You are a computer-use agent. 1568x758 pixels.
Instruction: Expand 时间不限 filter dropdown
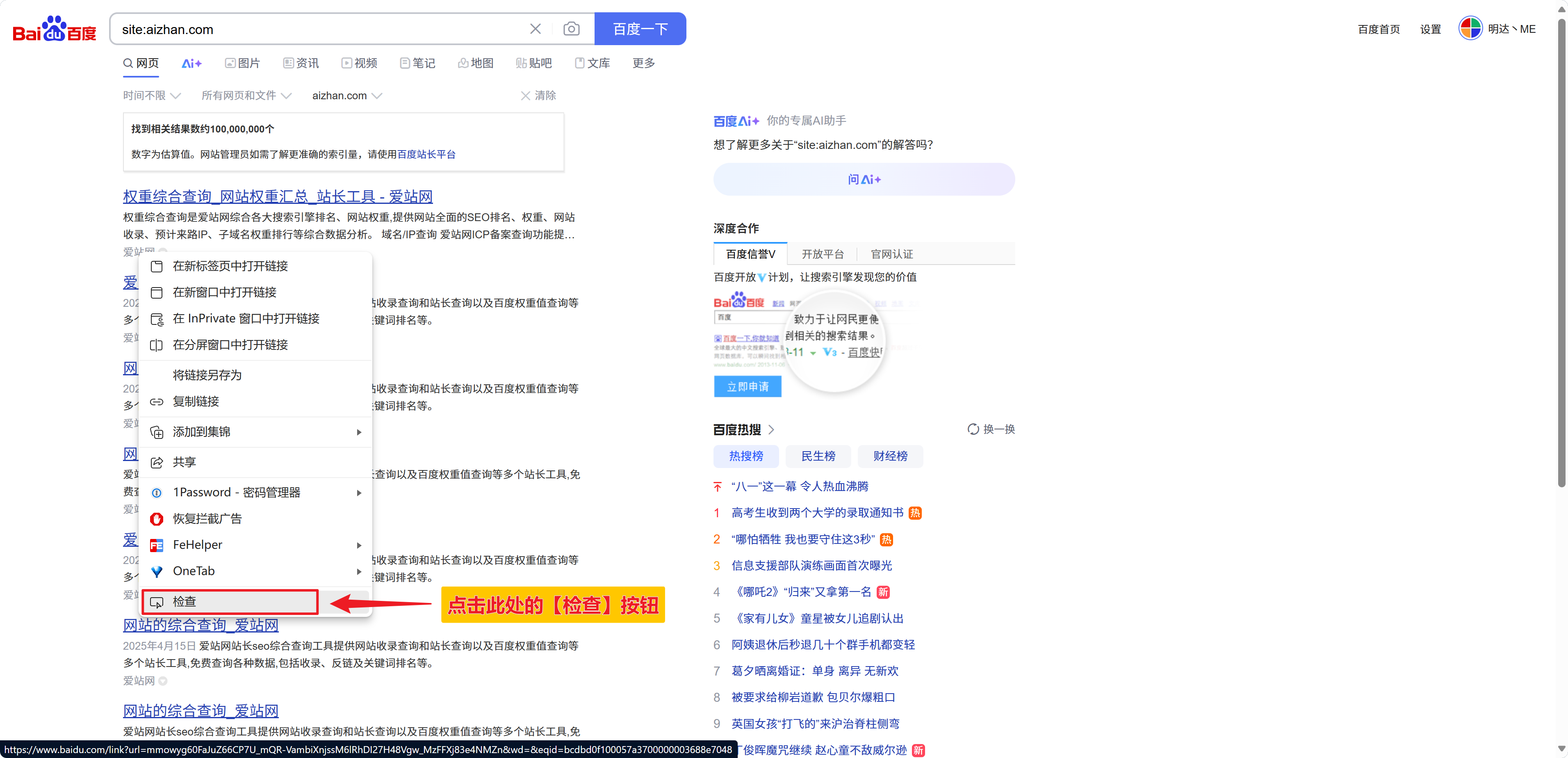click(x=152, y=96)
